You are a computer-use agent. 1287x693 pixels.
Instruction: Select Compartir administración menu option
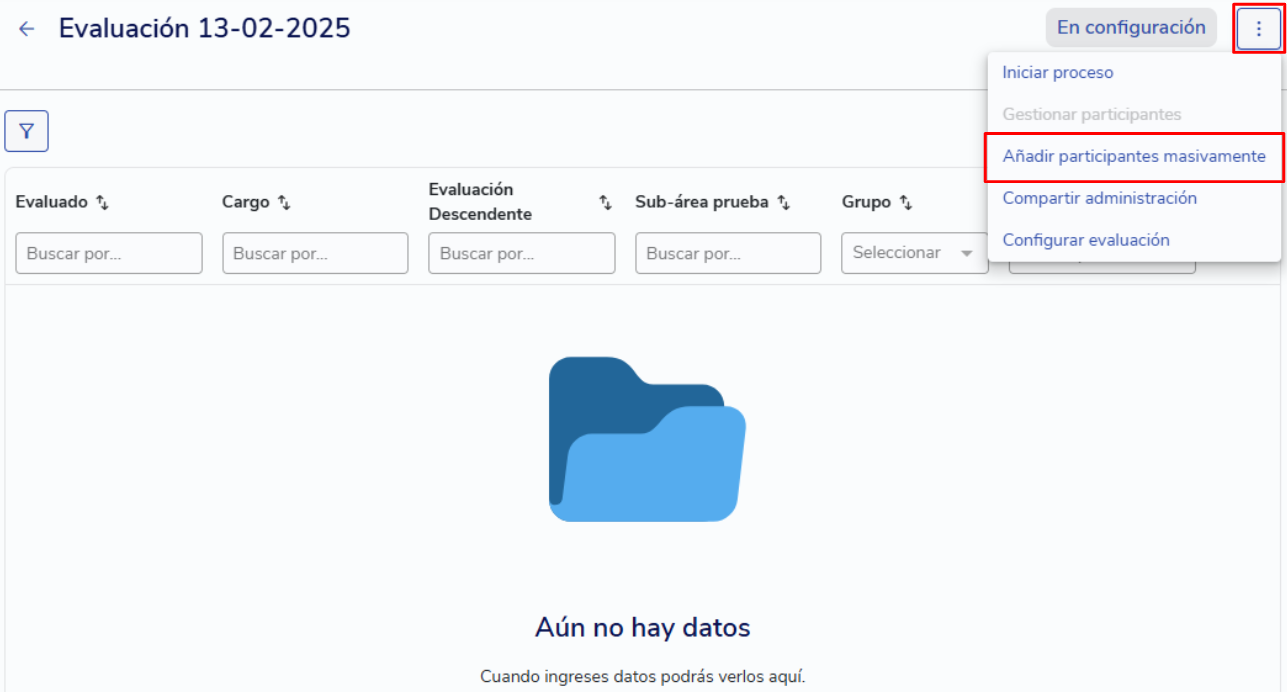(x=1099, y=198)
